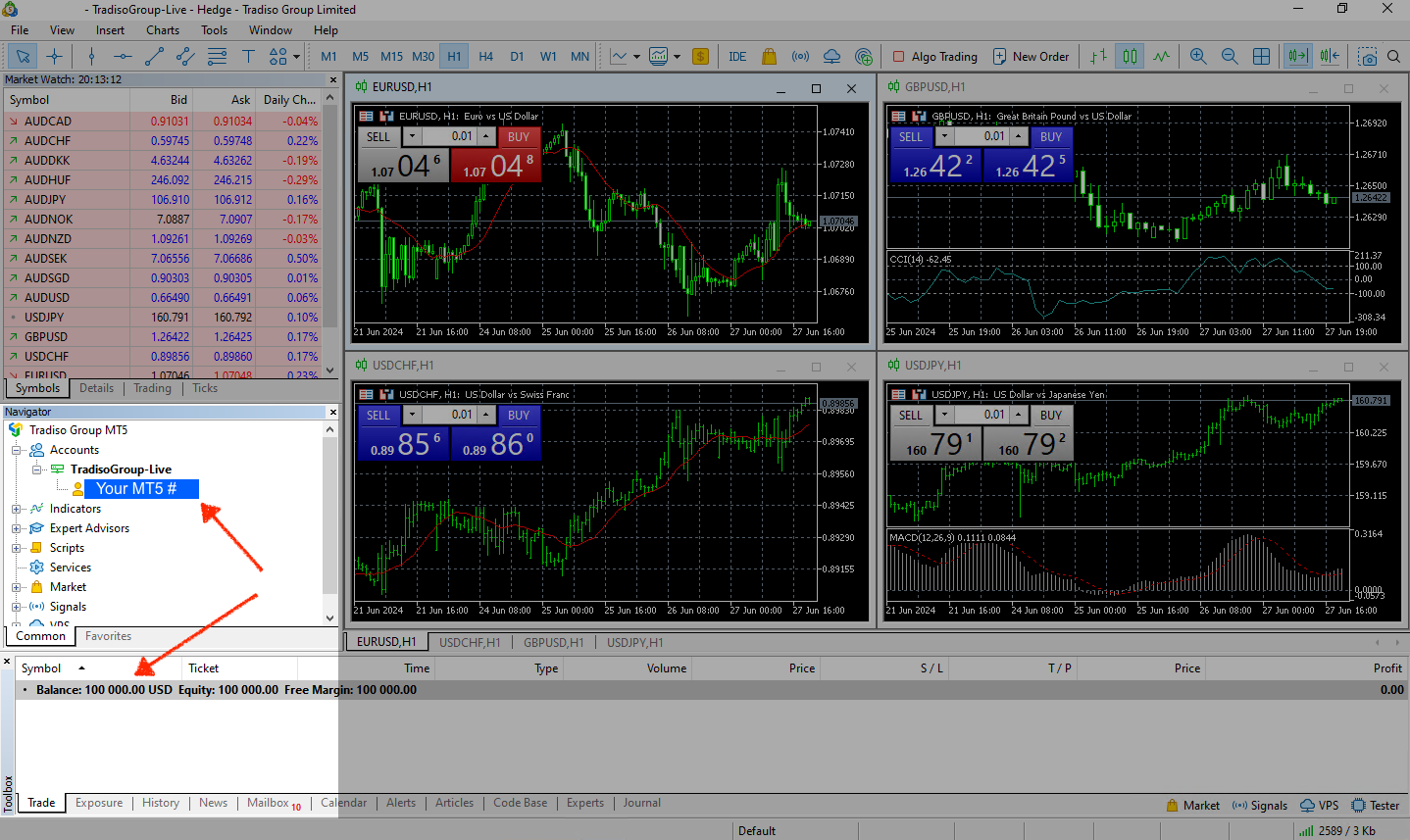Image resolution: width=1410 pixels, height=840 pixels.
Task: Open the shapes objects dropdown
Action: coord(296,57)
